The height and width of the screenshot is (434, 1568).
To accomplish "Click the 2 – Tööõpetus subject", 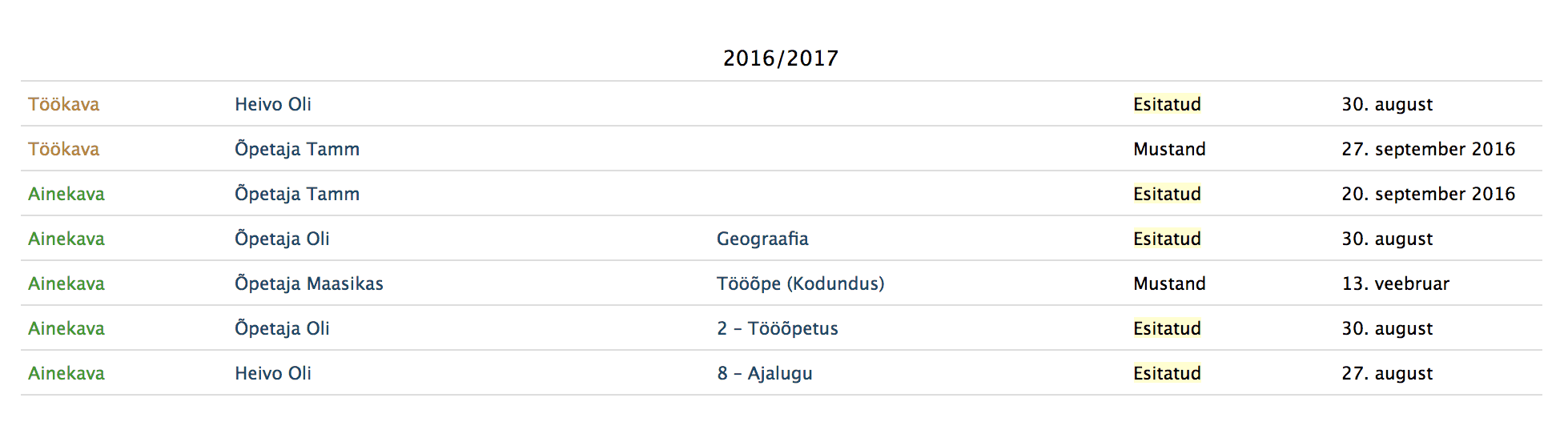I will tap(777, 328).
